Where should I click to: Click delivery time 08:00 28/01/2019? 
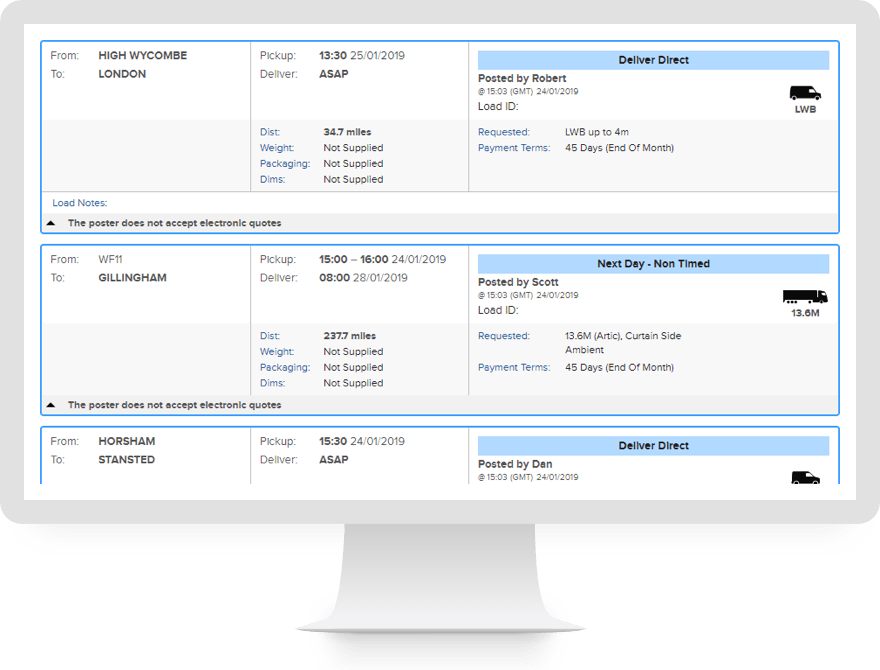click(363, 278)
